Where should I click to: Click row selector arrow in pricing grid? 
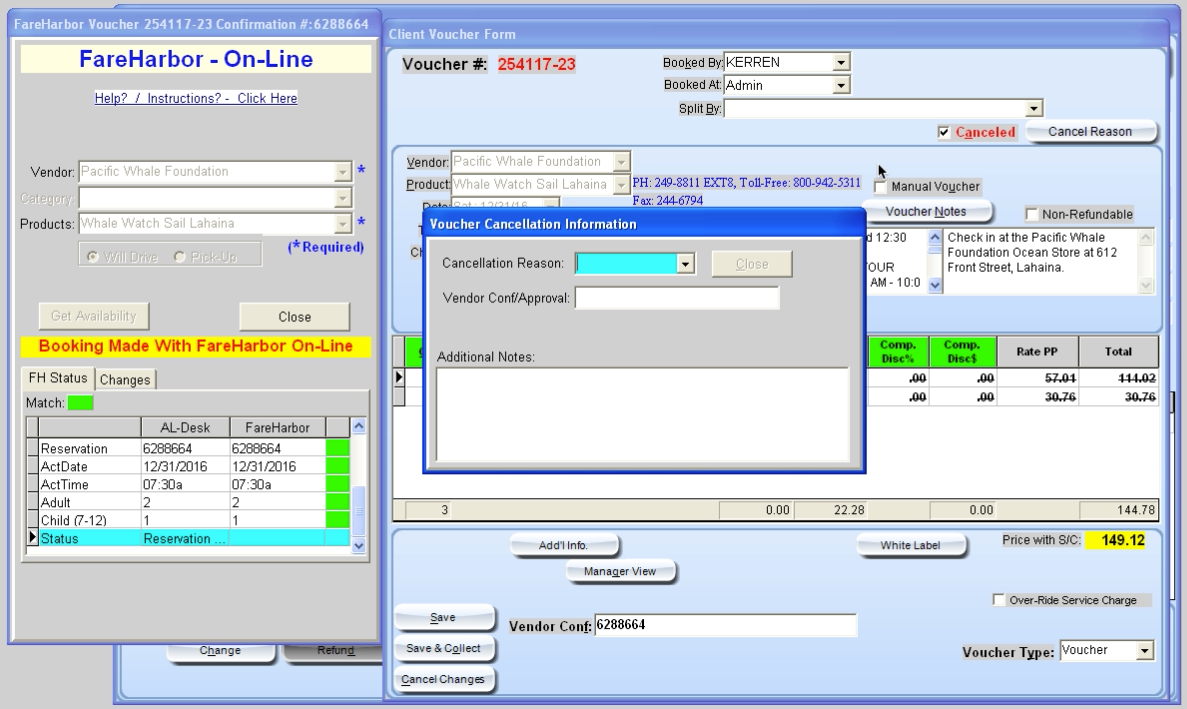coord(399,377)
